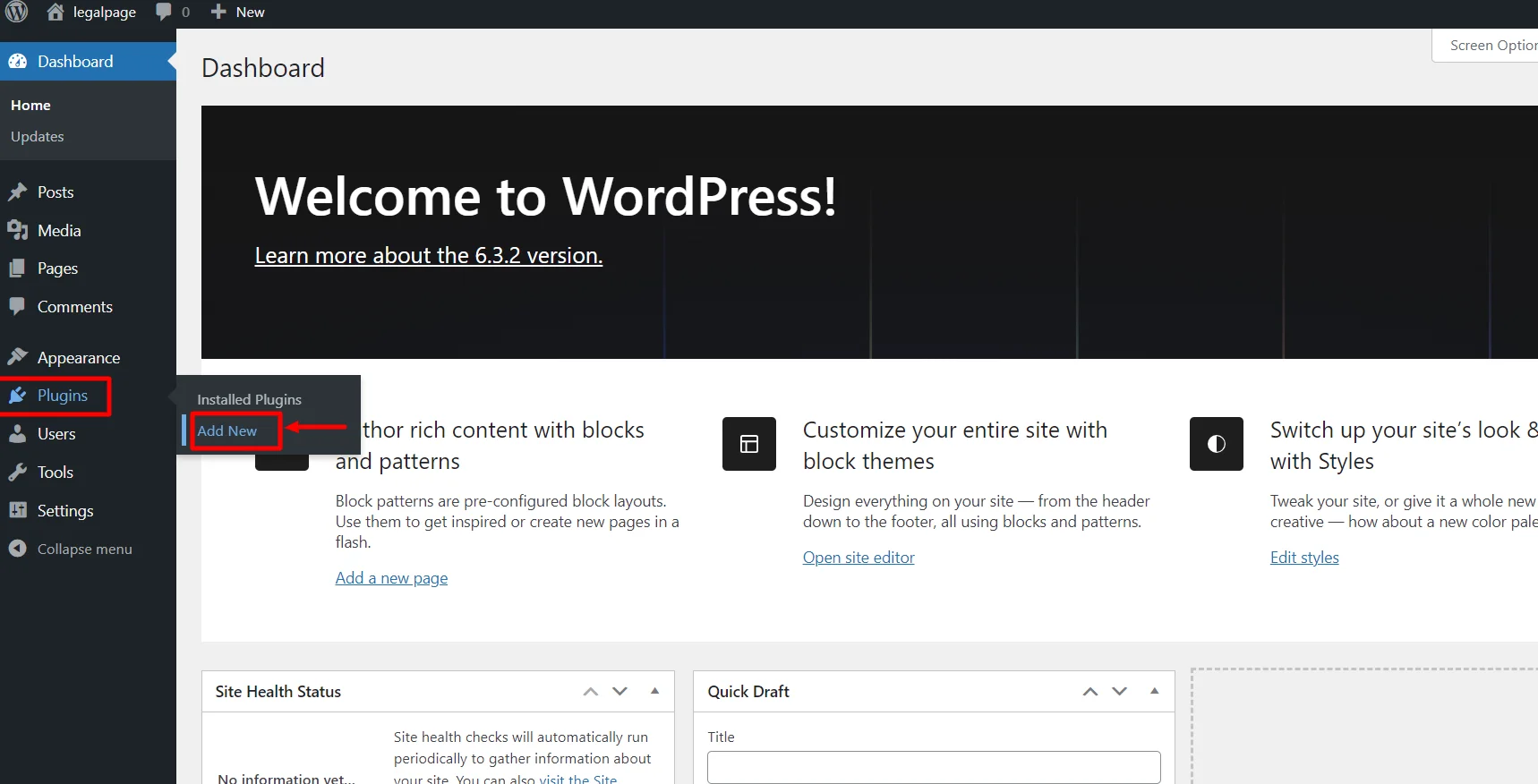Click the Add a new page link

pyautogui.click(x=391, y=578)
